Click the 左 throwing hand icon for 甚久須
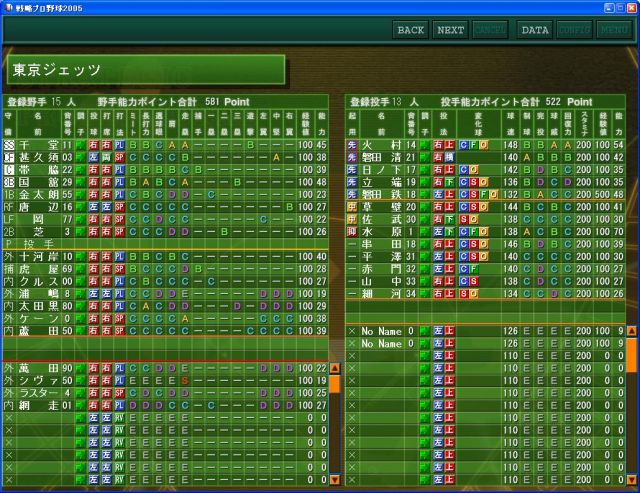 93,157
